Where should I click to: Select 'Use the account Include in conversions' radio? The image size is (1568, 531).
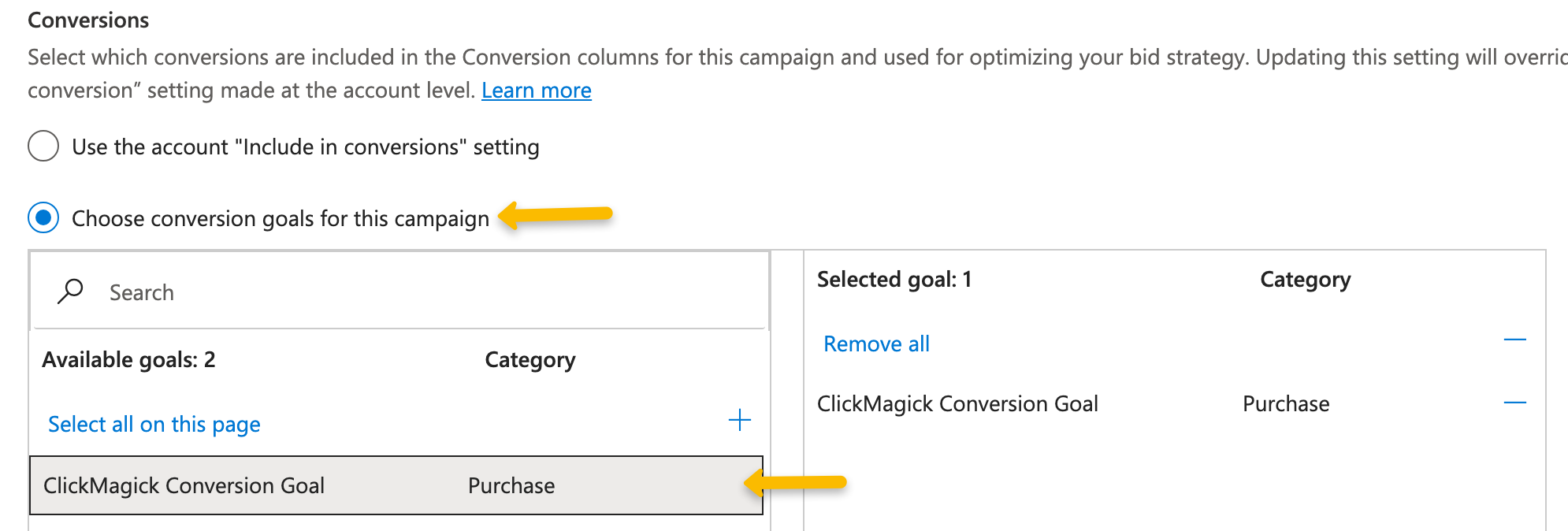tap(43, 147)
